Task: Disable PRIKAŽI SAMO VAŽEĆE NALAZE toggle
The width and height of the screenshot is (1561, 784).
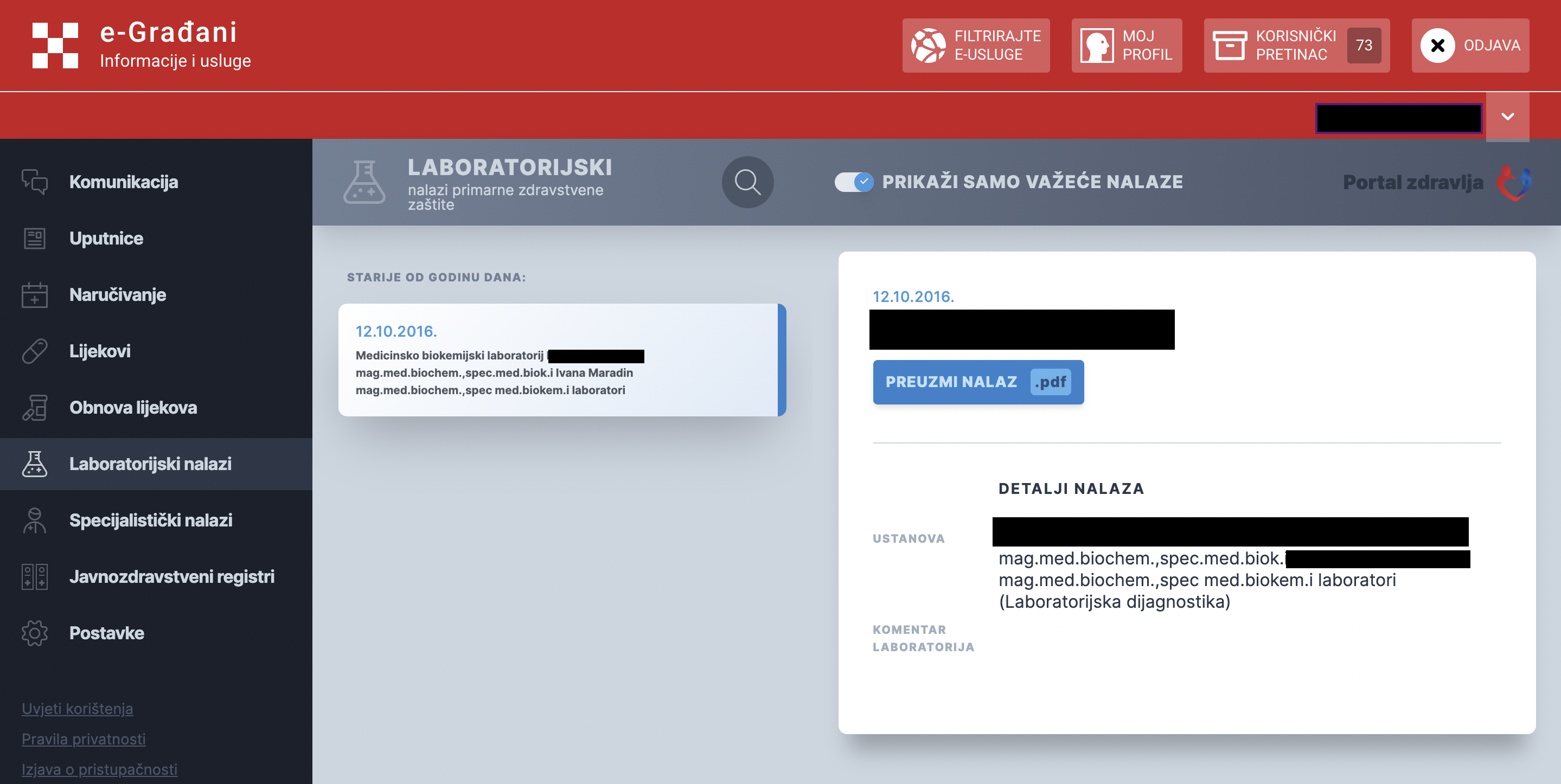Action: tap(854, 182)
